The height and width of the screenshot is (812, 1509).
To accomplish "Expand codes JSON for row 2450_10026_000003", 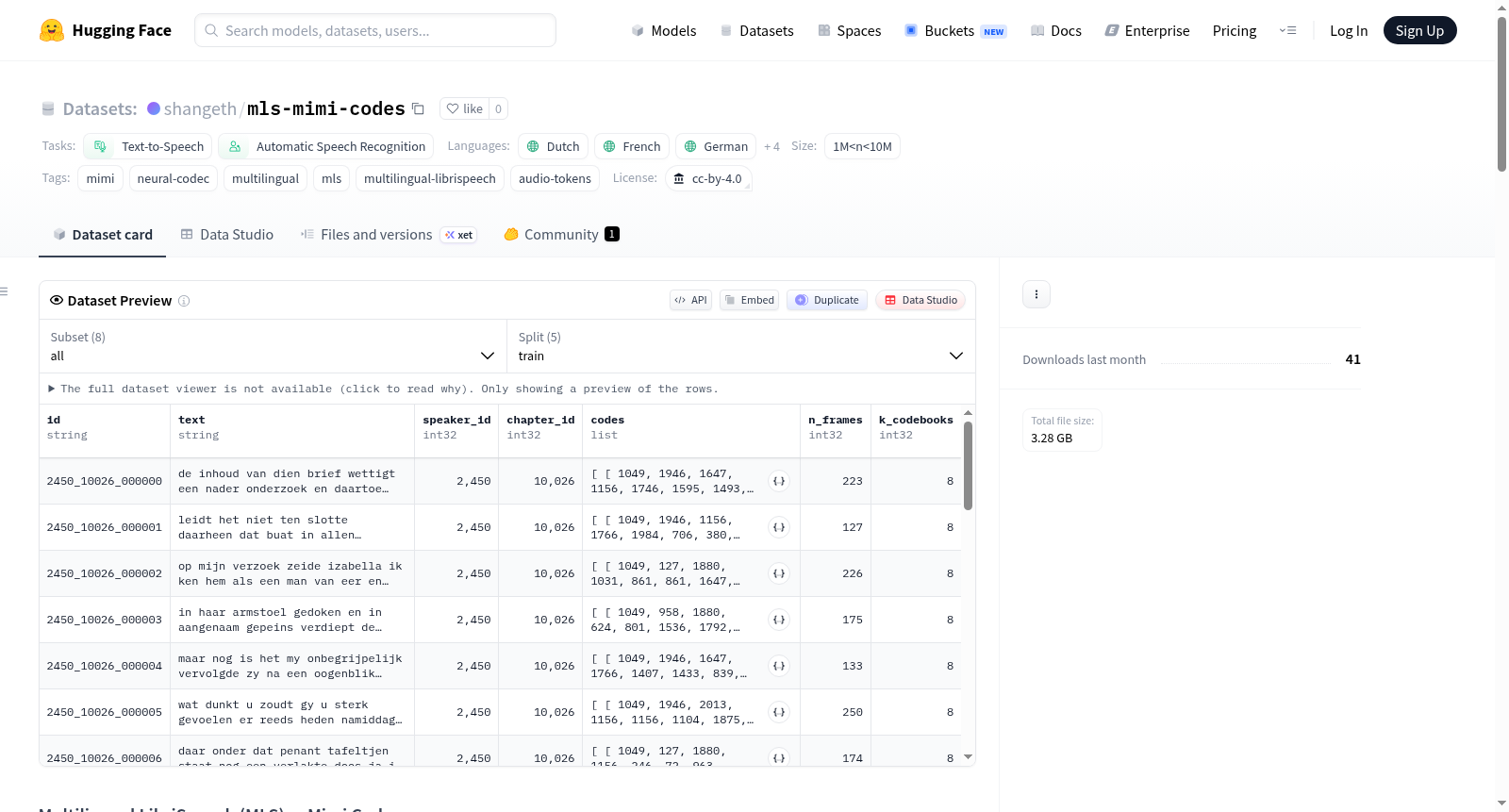I will coord(779,620).
